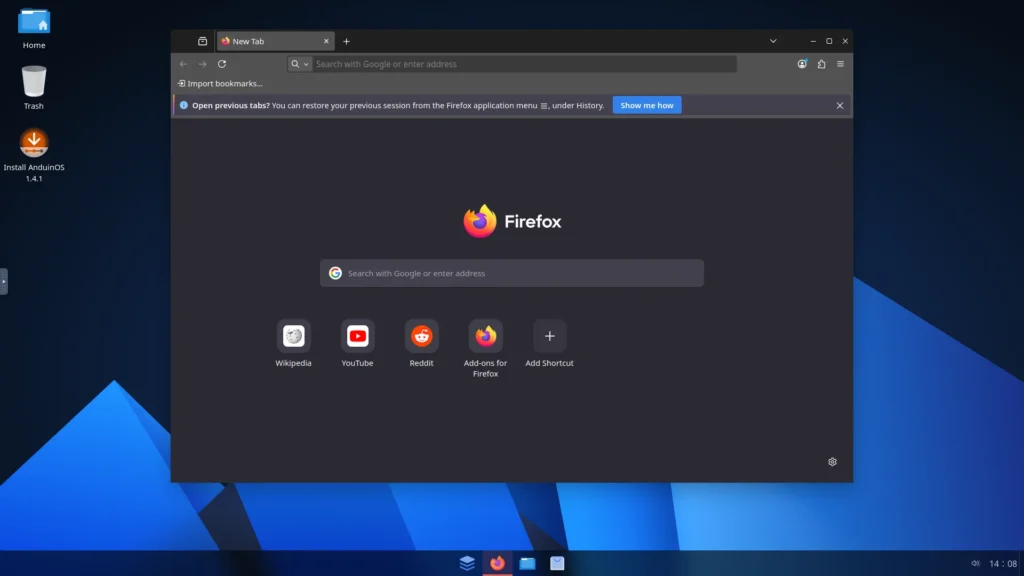Viewport: 1024px width, 576px height.
Task: Click the Google icon in search box
Action: click(x=335, y=273)
